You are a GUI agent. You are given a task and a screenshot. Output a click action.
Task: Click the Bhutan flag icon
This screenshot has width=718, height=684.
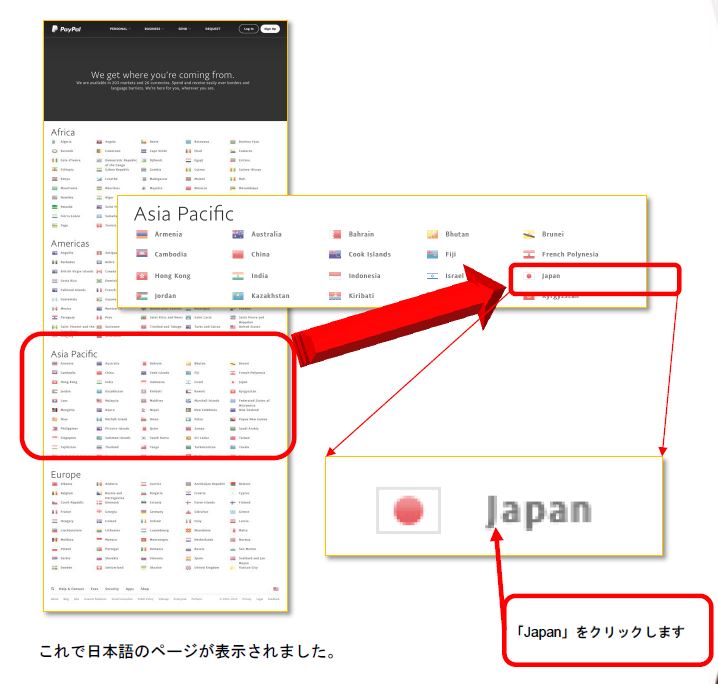coord(432,234)
